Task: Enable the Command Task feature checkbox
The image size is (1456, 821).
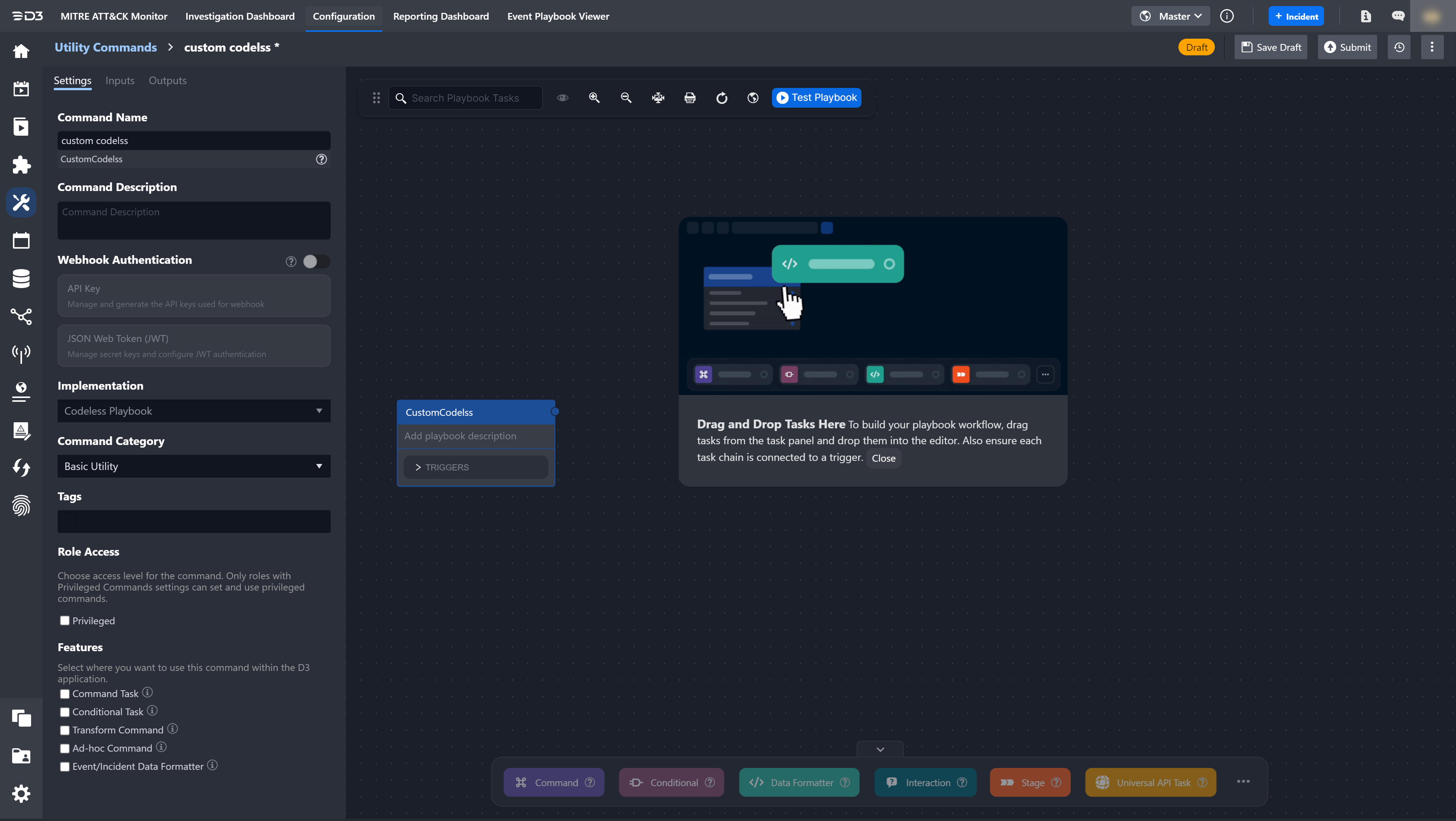Action: click(65, 694)
